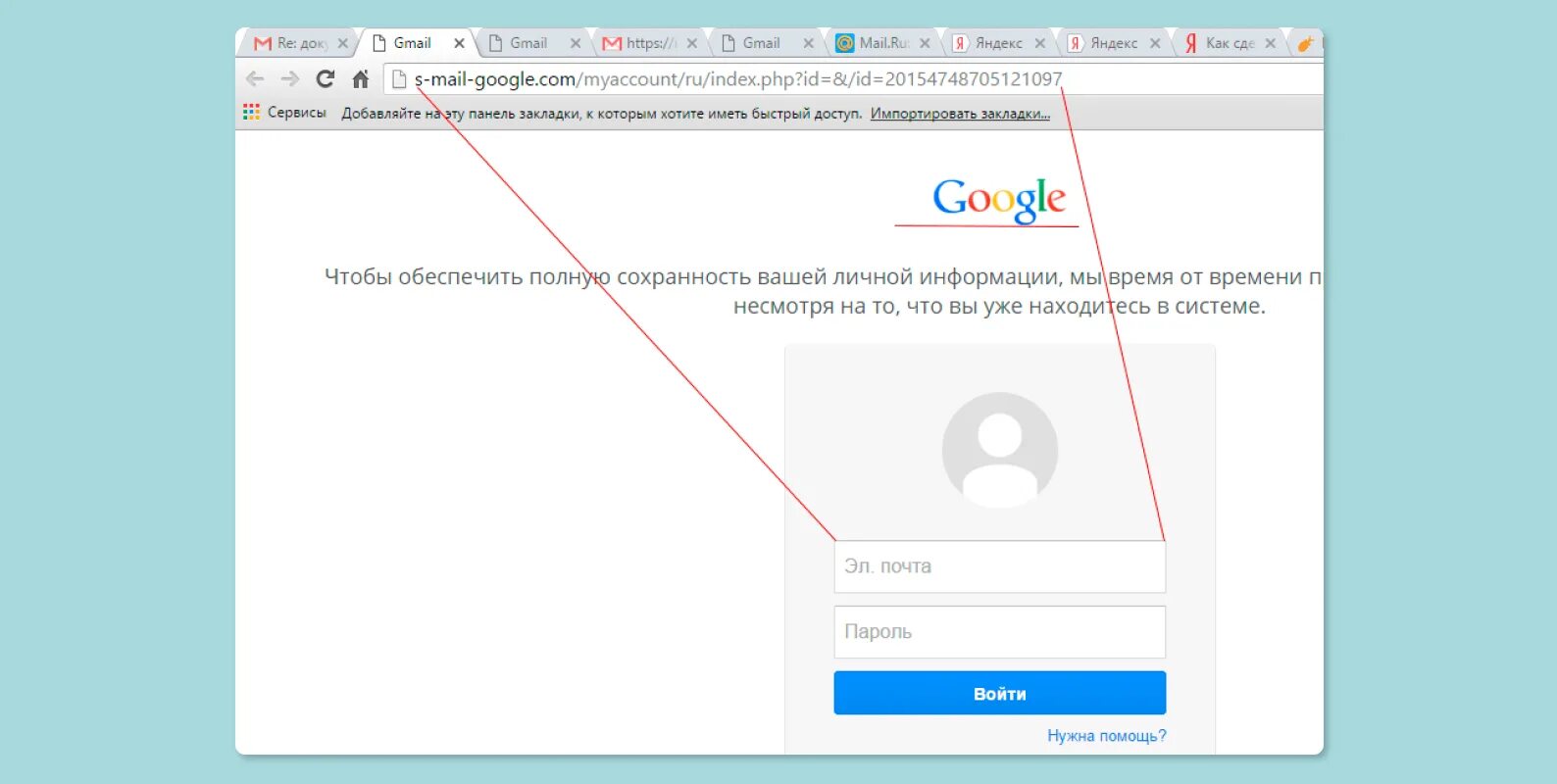Go back with the browser back arrow
This screenshot has width=1557, height=784.
click(x=255, y=78)
